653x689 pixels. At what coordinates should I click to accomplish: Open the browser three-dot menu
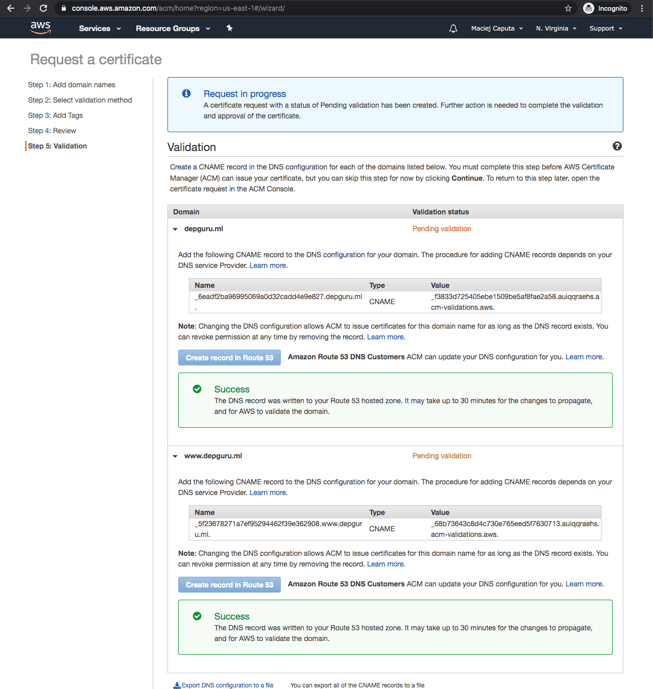click(642, 8)
